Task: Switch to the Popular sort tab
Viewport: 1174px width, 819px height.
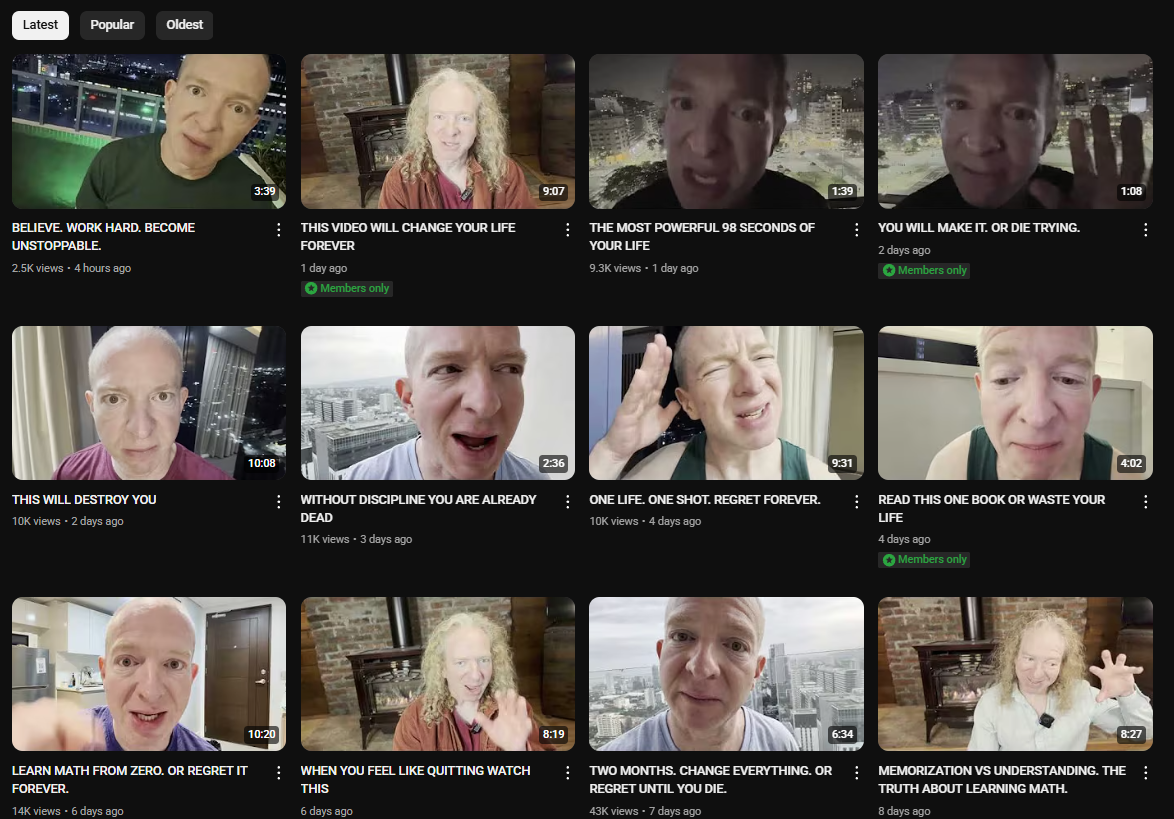Action: 112,25
